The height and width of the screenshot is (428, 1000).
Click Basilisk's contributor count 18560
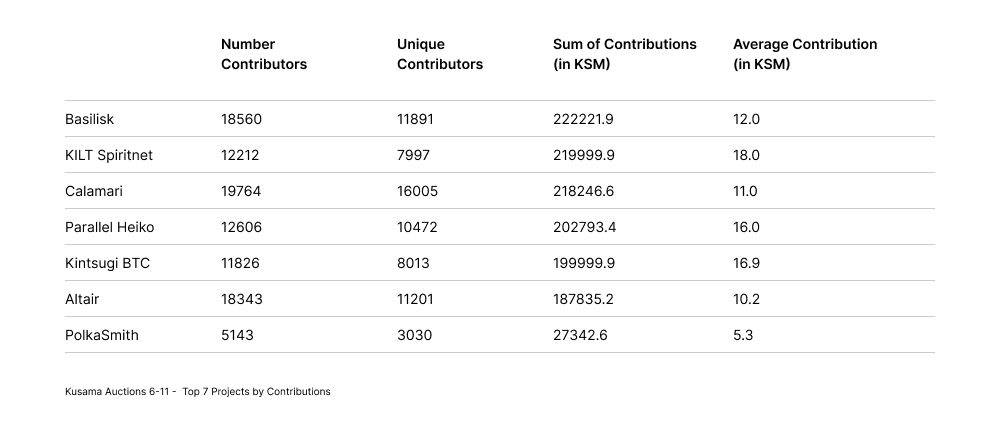241,119
